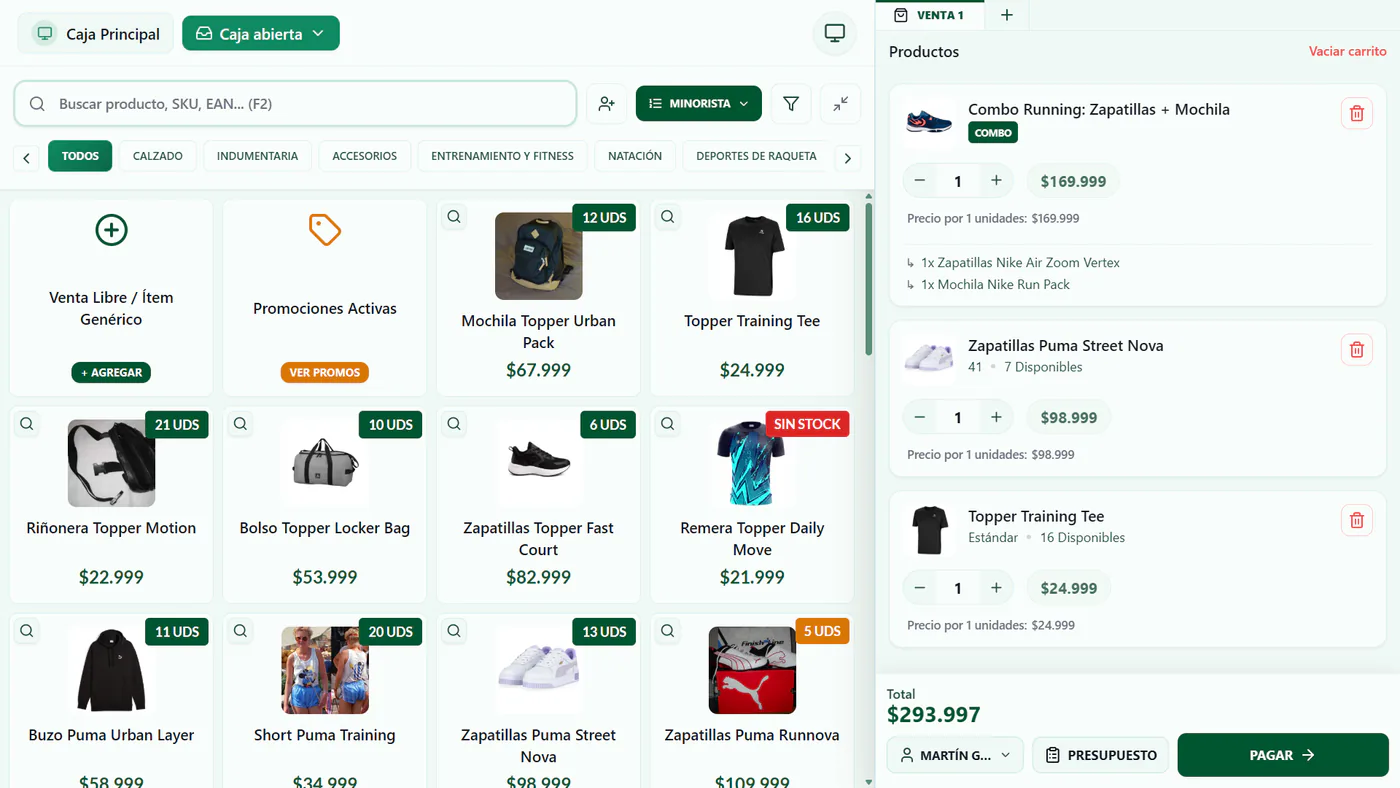The height and width of the screenshot is (788, 1400).
Task: Increase quantity of Combo Running
Action: [996, 181]
